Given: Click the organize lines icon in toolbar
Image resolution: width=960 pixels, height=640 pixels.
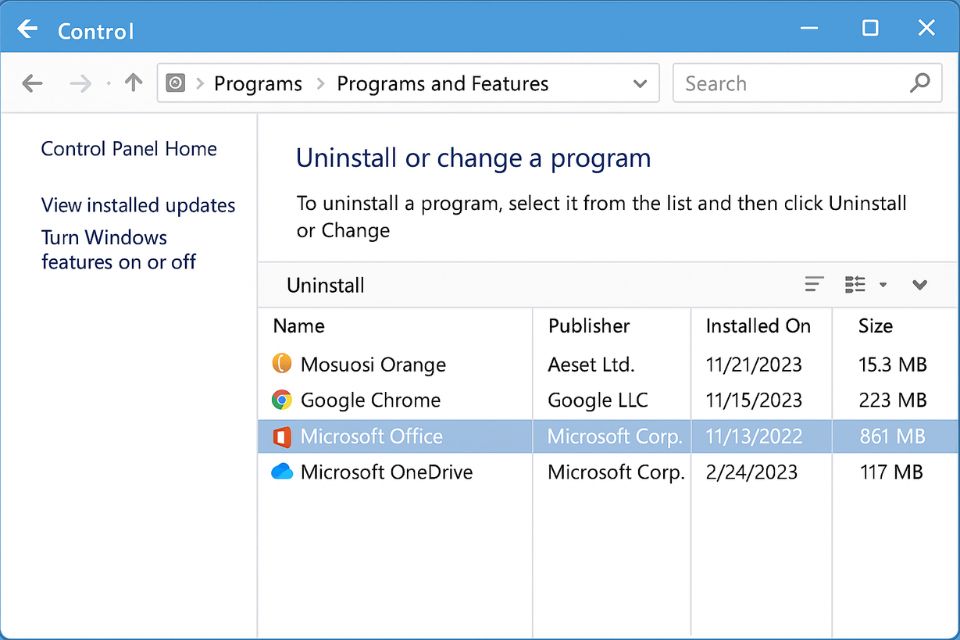Looking at the screenshot, I should pyautogui.click(x=815, y=285).
